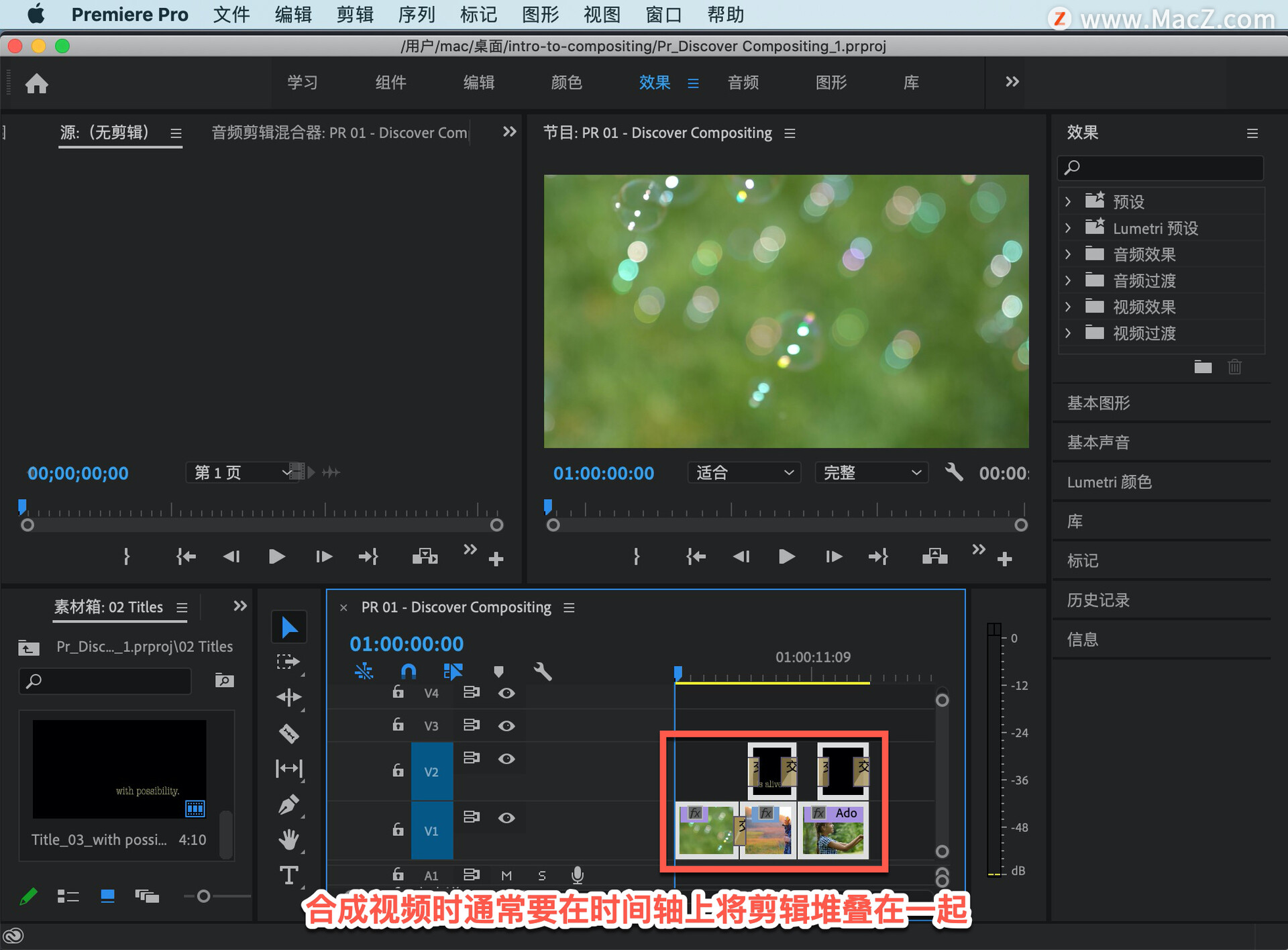Open the Apple menu
Image resolution: width=1288 pixels, height=950 pixels.
(x=35, y=14)
